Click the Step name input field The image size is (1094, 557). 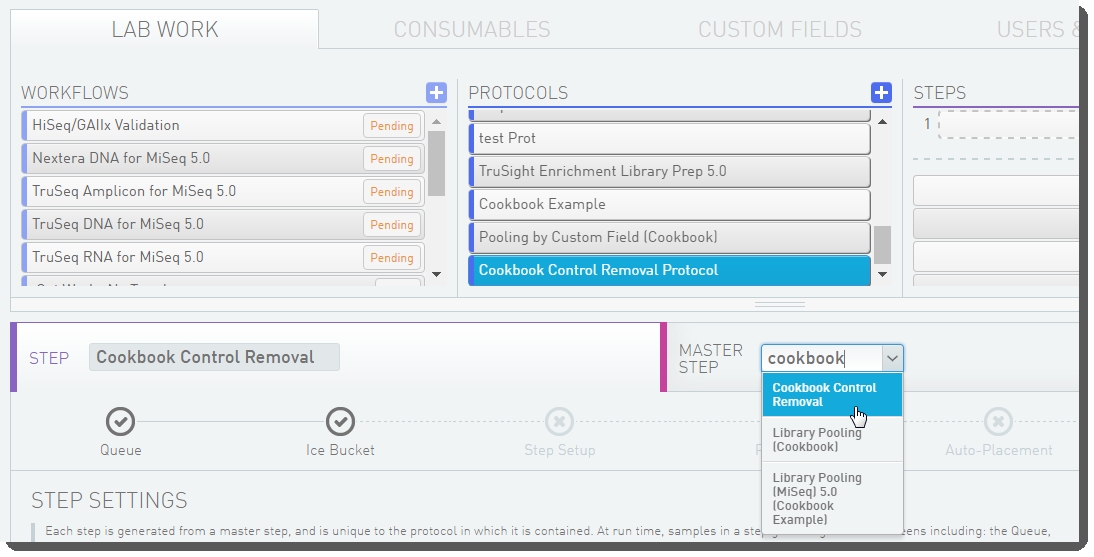214,357
